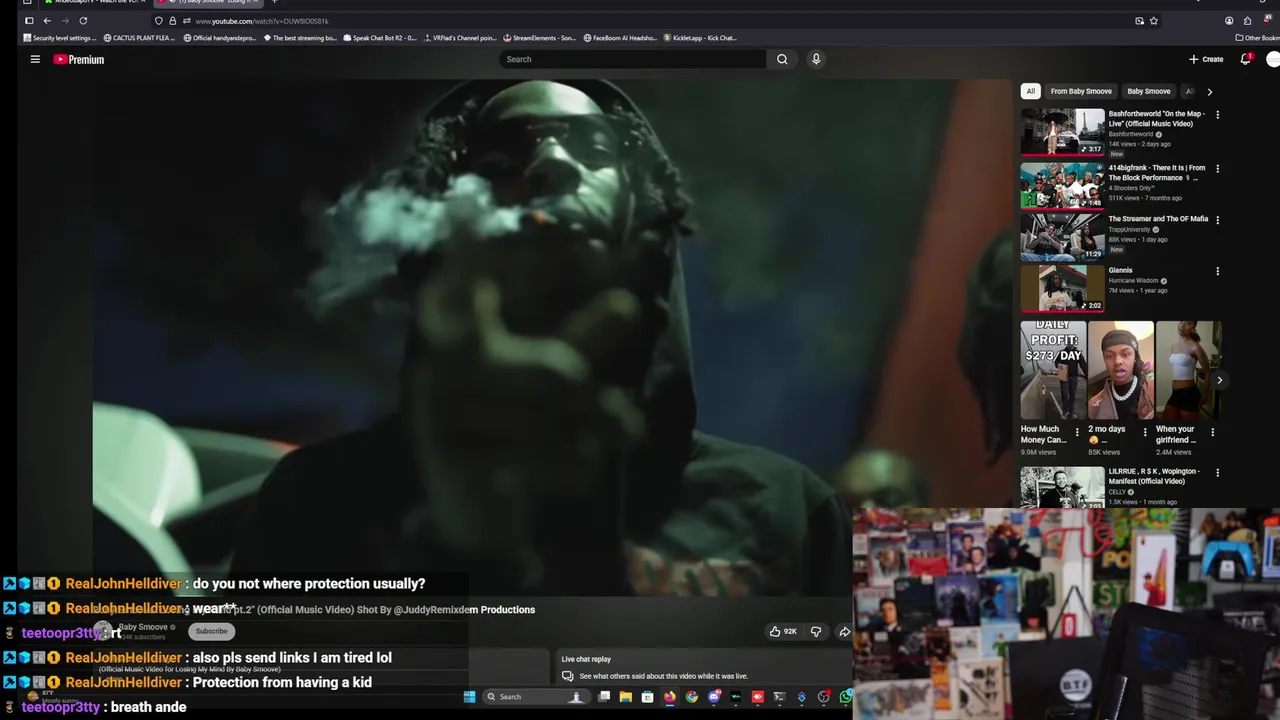Viewport: 1280px width, 720px height.
Task: Open Baby Smoove channel name link
Action: pyautogui.click(x=143, y=627)
